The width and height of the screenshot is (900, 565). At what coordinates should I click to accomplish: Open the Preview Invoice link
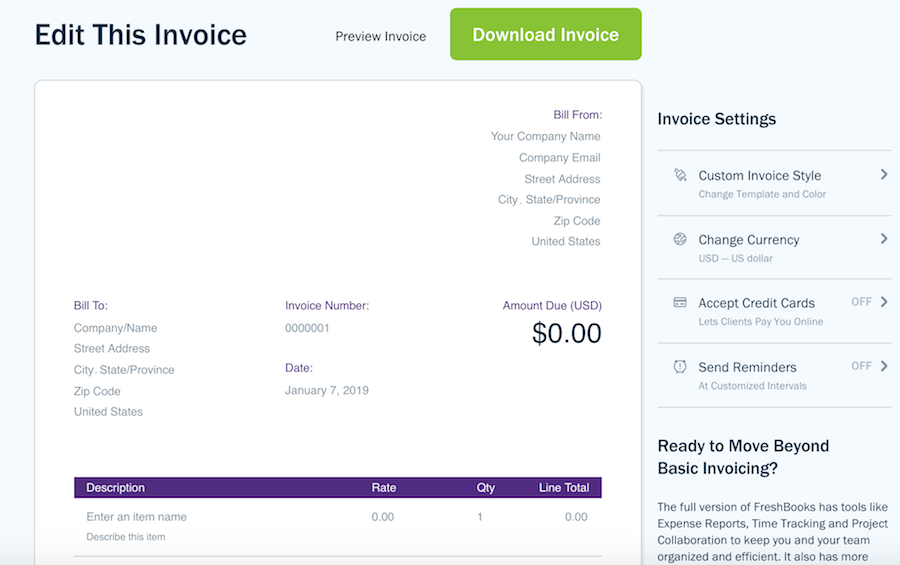pos(381,37)
